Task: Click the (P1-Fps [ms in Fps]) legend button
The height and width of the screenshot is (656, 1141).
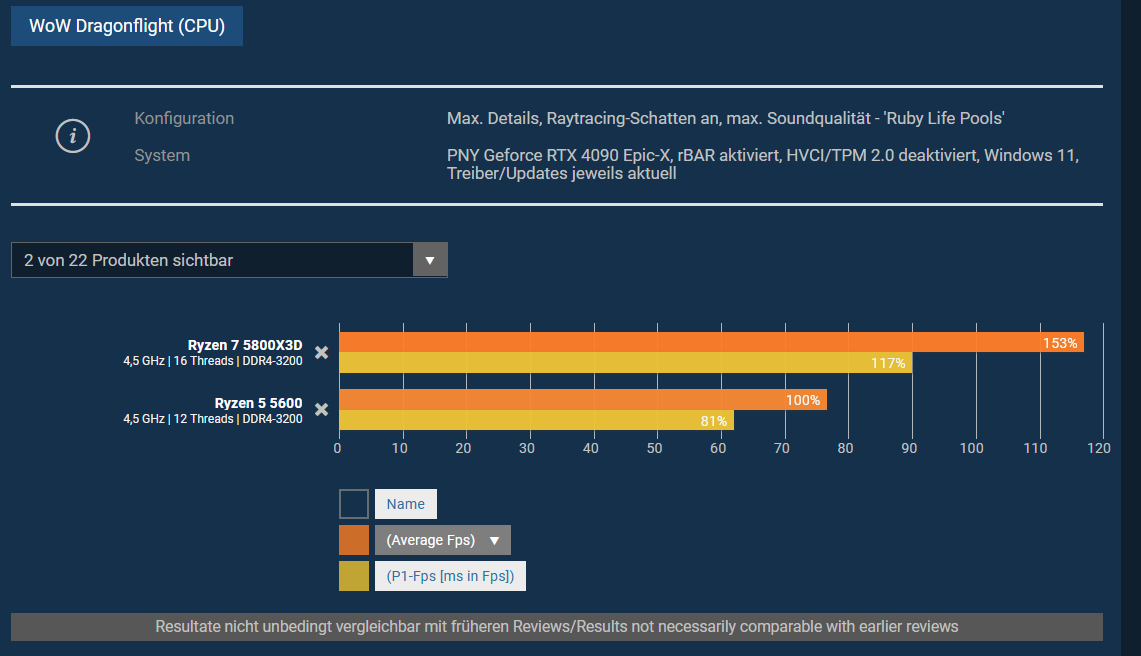Action: pyautogui.click(x=450, y=576)
